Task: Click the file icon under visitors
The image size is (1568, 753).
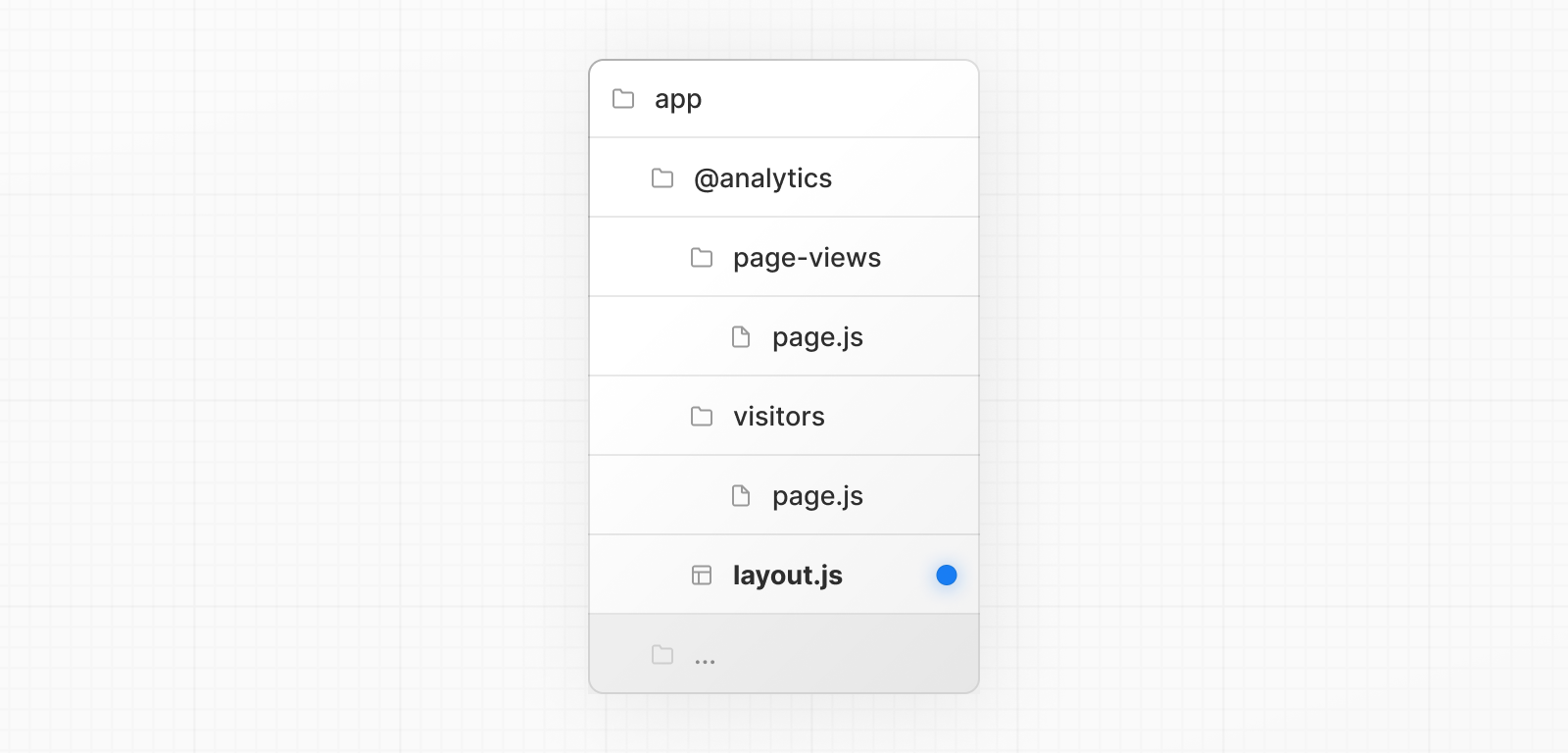Action: pyautogui.click(x=741, y=496)
